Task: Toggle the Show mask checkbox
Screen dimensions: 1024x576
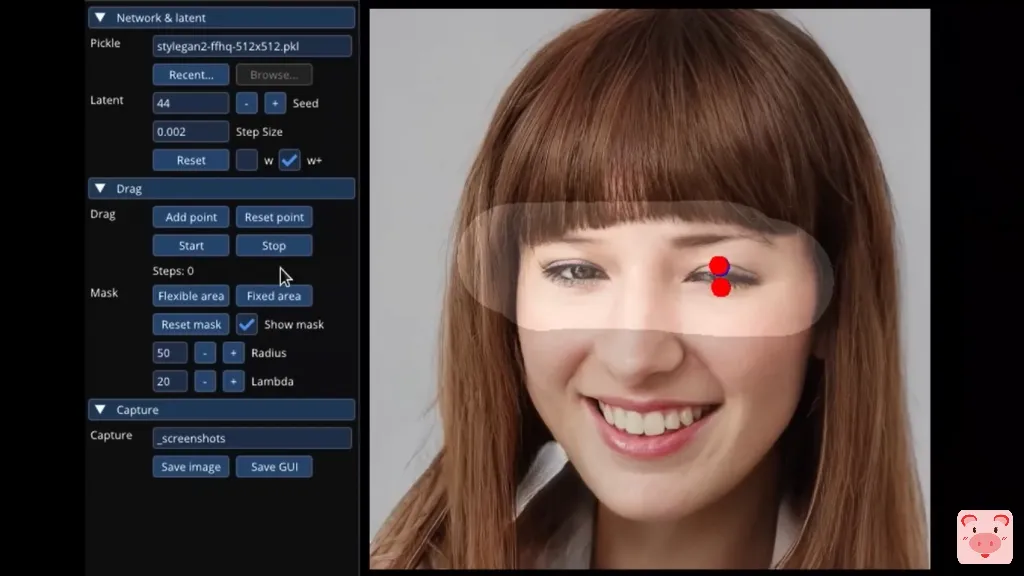Action: point(246,325)
